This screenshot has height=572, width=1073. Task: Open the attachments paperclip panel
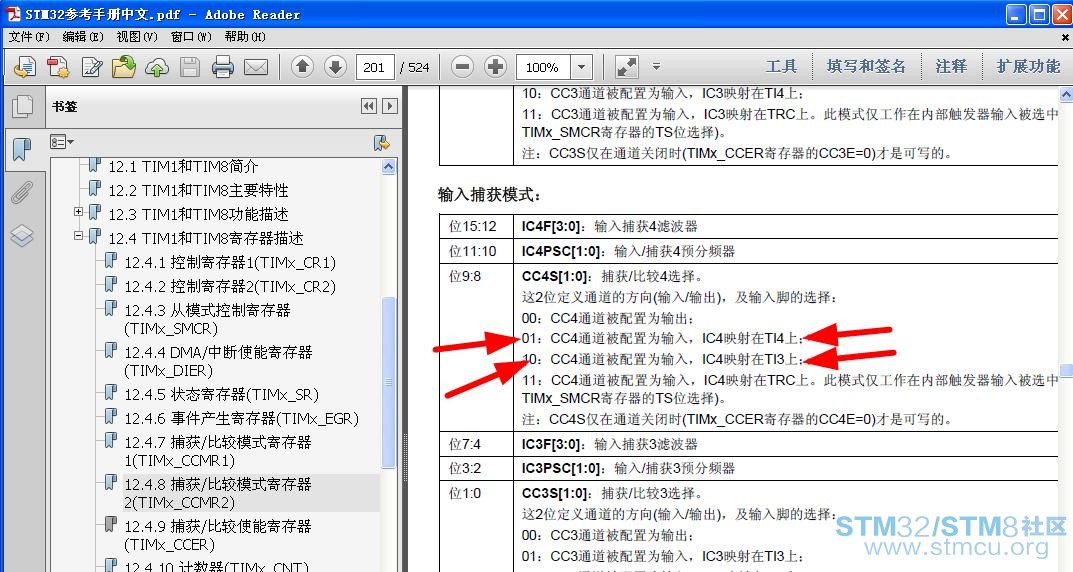tap(22, 193)
